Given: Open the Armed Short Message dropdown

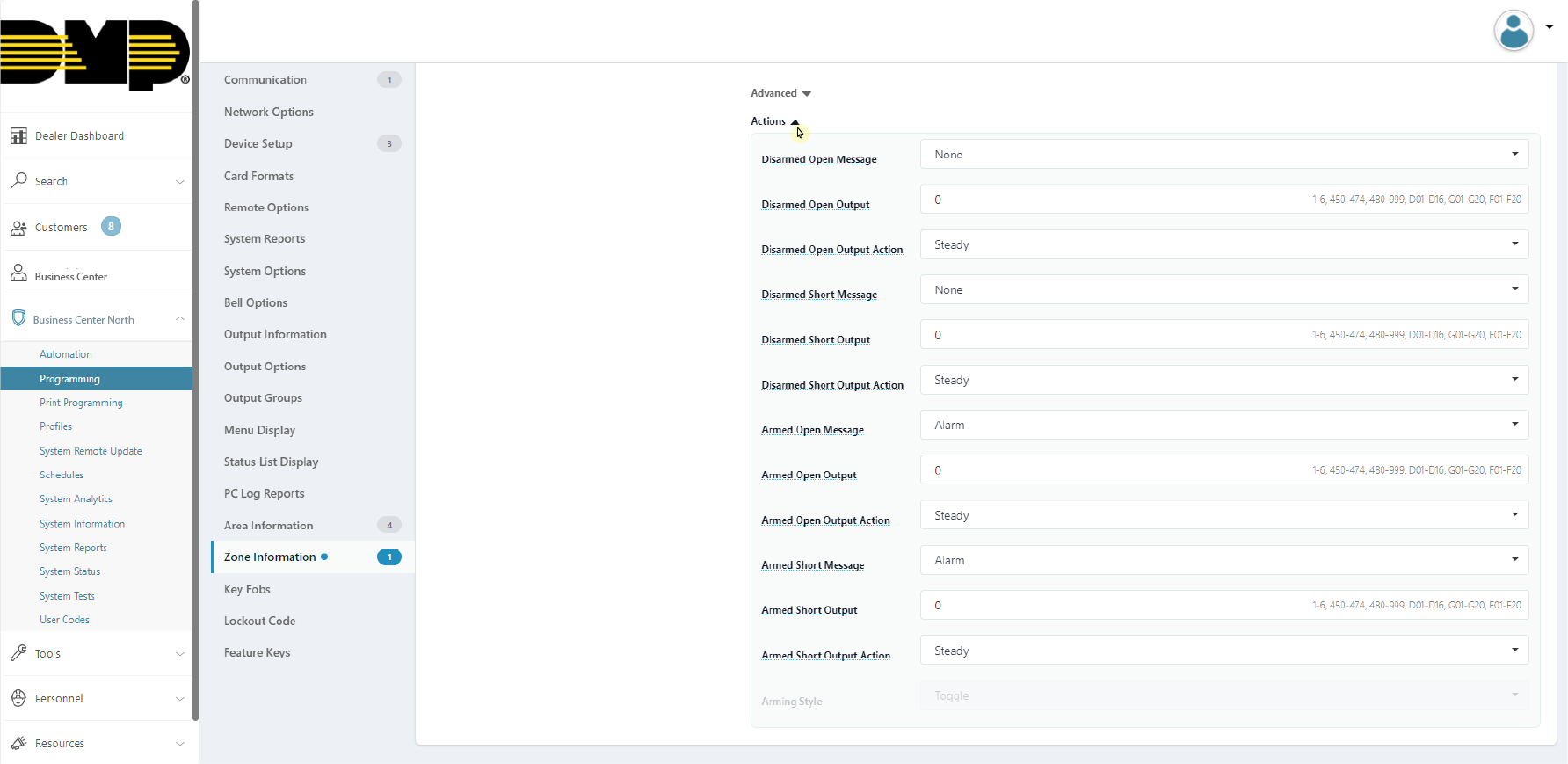Looking at the screenshot, I should [x=1223, y=560].
